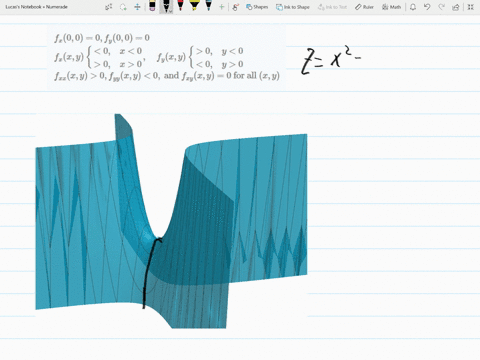Choose the Lasso Select tool
480x360 pixels.
pos(123,7)
